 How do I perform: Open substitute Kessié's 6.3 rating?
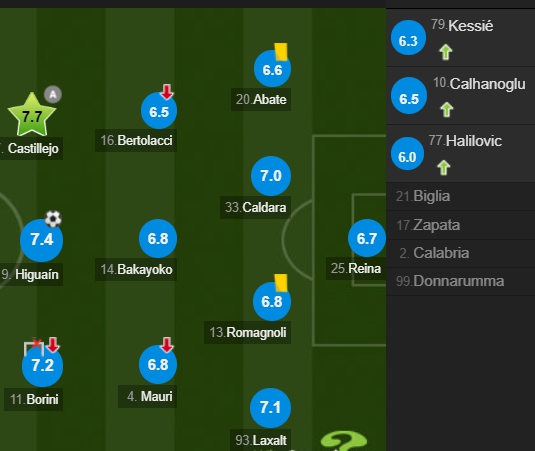coord(408,38)
